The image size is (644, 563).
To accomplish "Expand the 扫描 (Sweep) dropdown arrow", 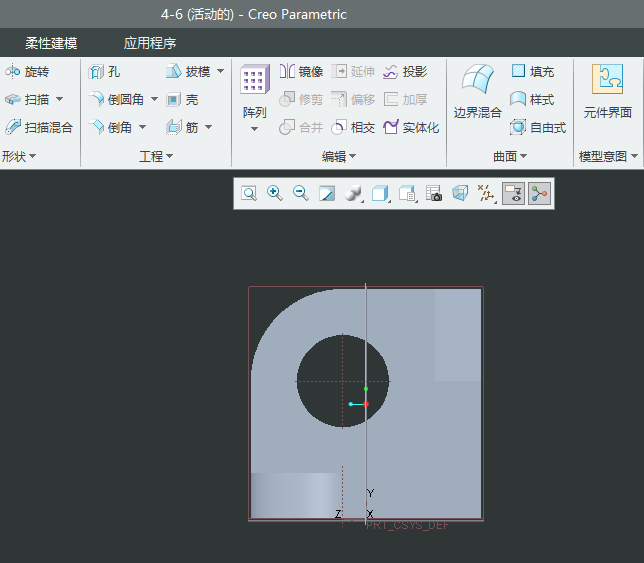I will coord(60,99).
